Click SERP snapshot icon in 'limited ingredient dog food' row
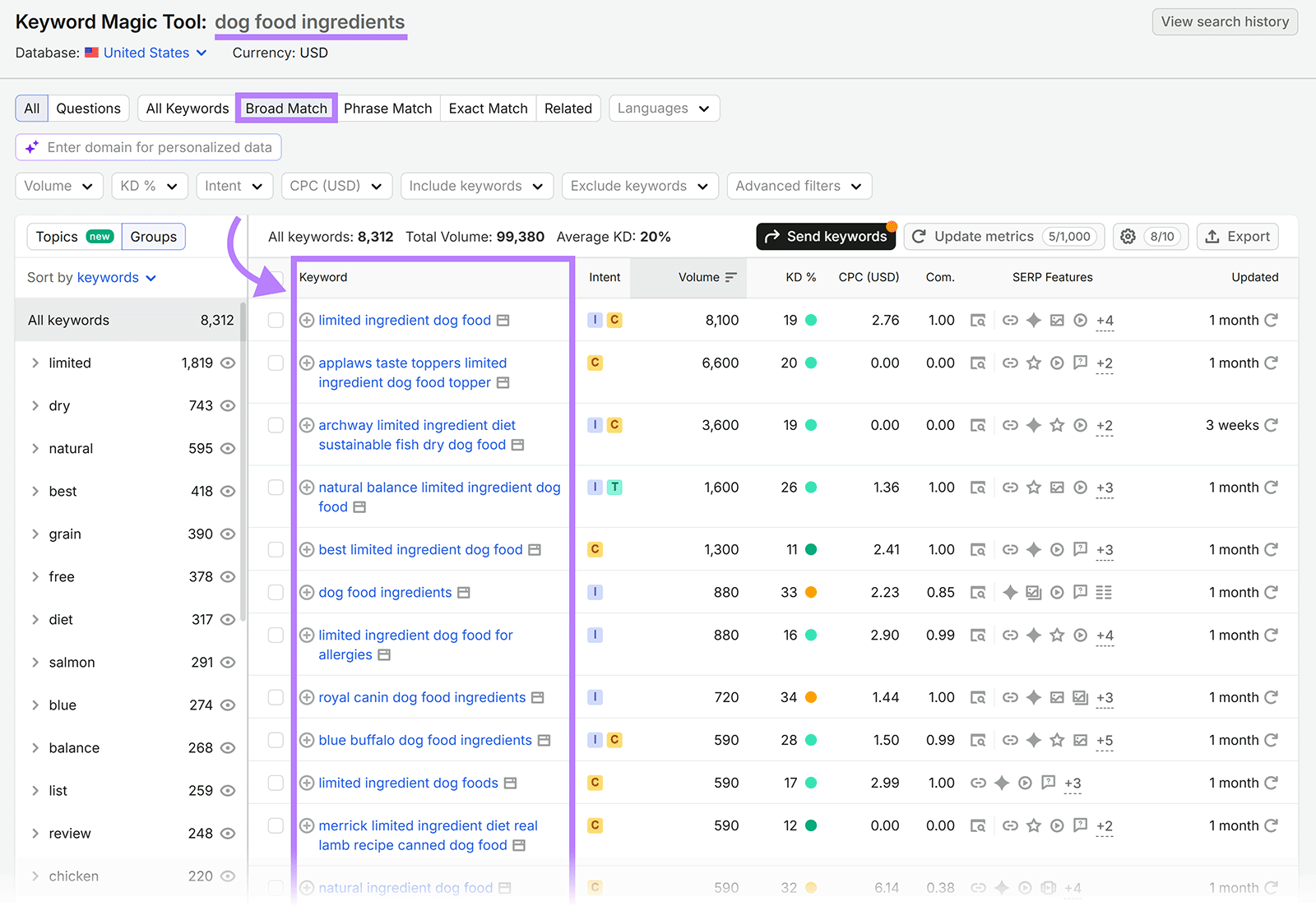This screenshot has width=1316, height=906. [x=978, y=320]
